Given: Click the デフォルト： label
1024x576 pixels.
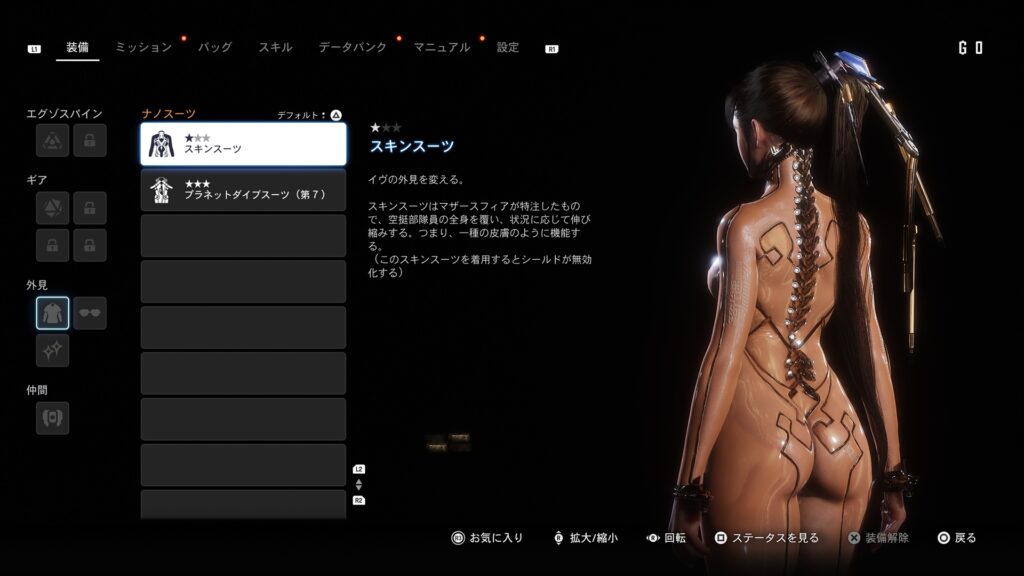Looking at the screenshot, I should point(302,115).
